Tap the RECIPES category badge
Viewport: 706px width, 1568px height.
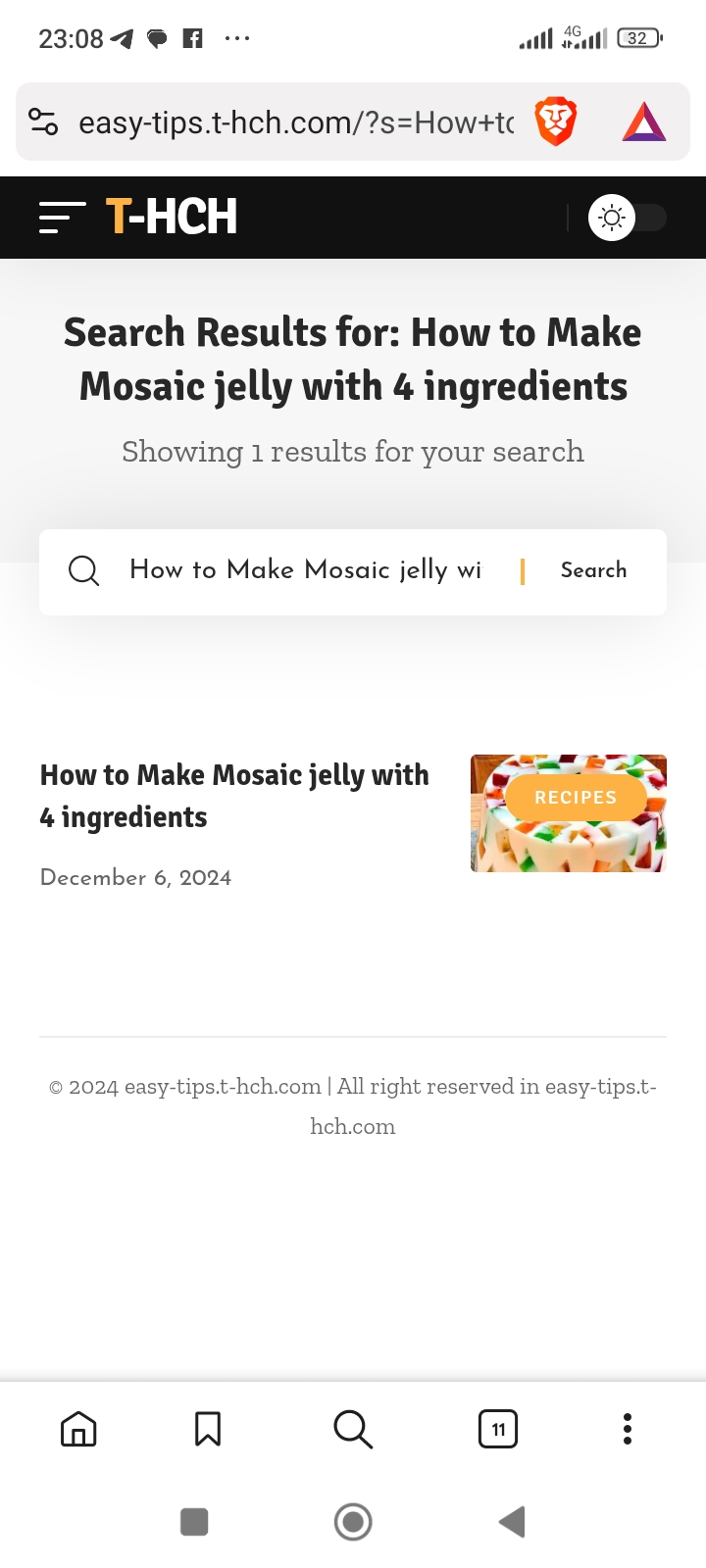(x=576, y=798)
